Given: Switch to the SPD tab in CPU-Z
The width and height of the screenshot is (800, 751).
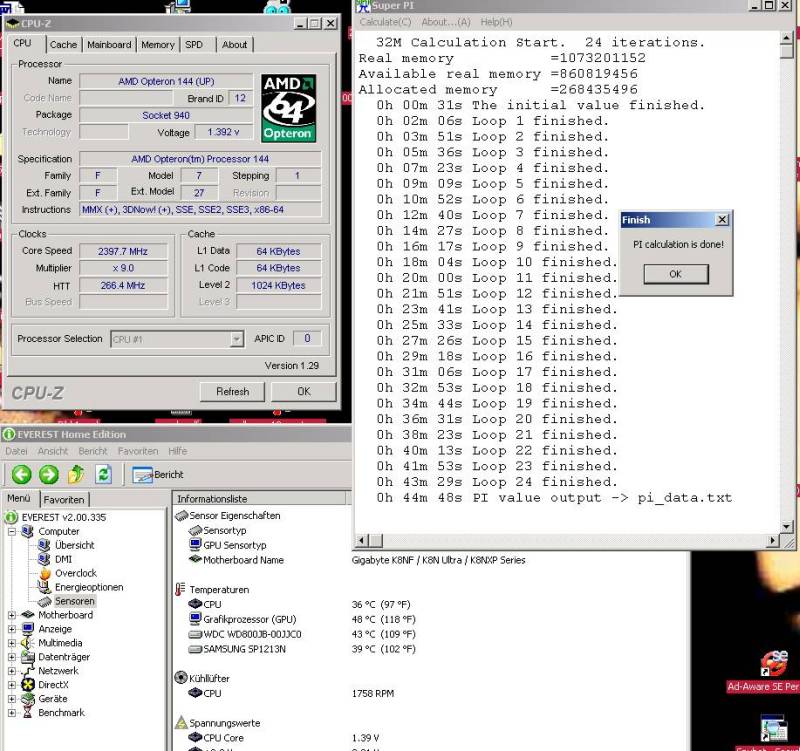Looking at the screenshot, I should pyautogui.click(x=194, y=45).
